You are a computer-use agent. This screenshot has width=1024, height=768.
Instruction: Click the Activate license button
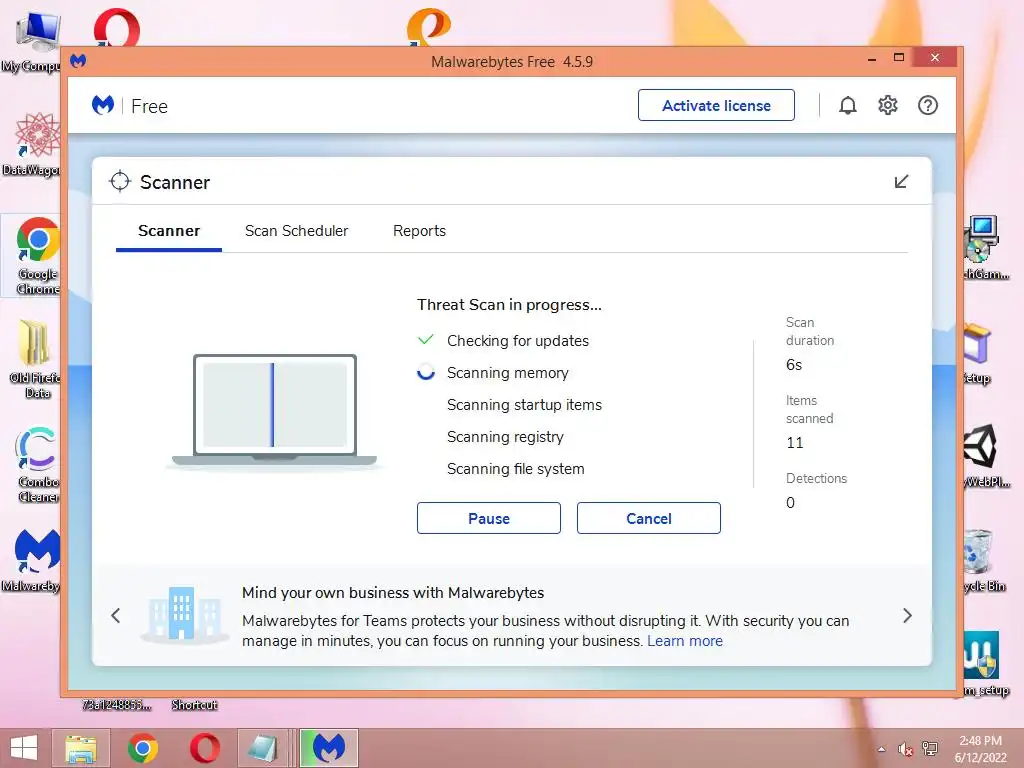(x=716, y=105)
